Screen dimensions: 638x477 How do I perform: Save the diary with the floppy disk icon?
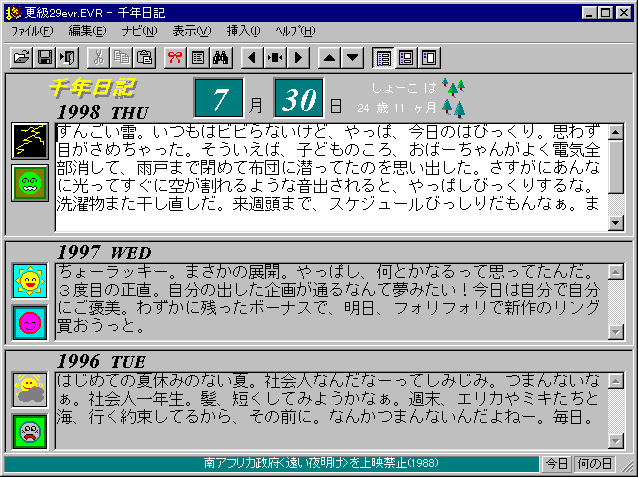(x=44, y=58)
